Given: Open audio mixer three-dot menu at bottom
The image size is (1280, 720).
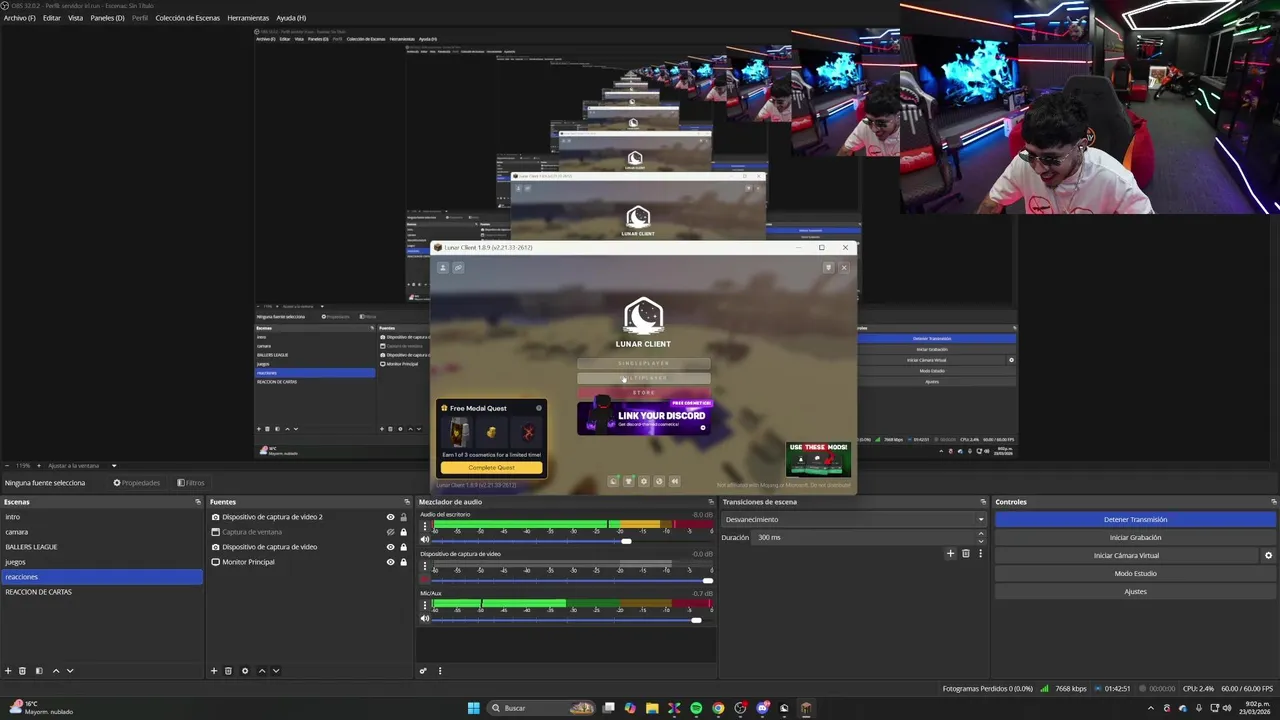Looking at the screenshot, I should click(x=440, y=671).
